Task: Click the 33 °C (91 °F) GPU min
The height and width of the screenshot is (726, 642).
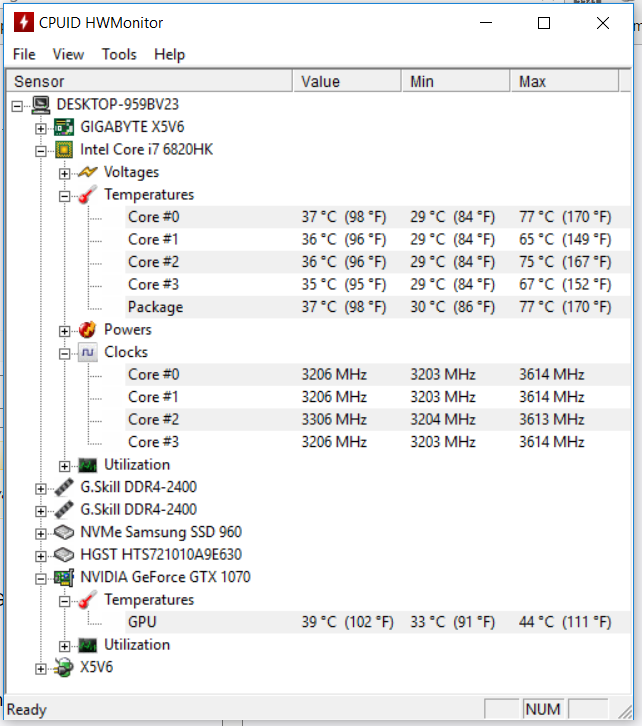Action: coord(453,622)
